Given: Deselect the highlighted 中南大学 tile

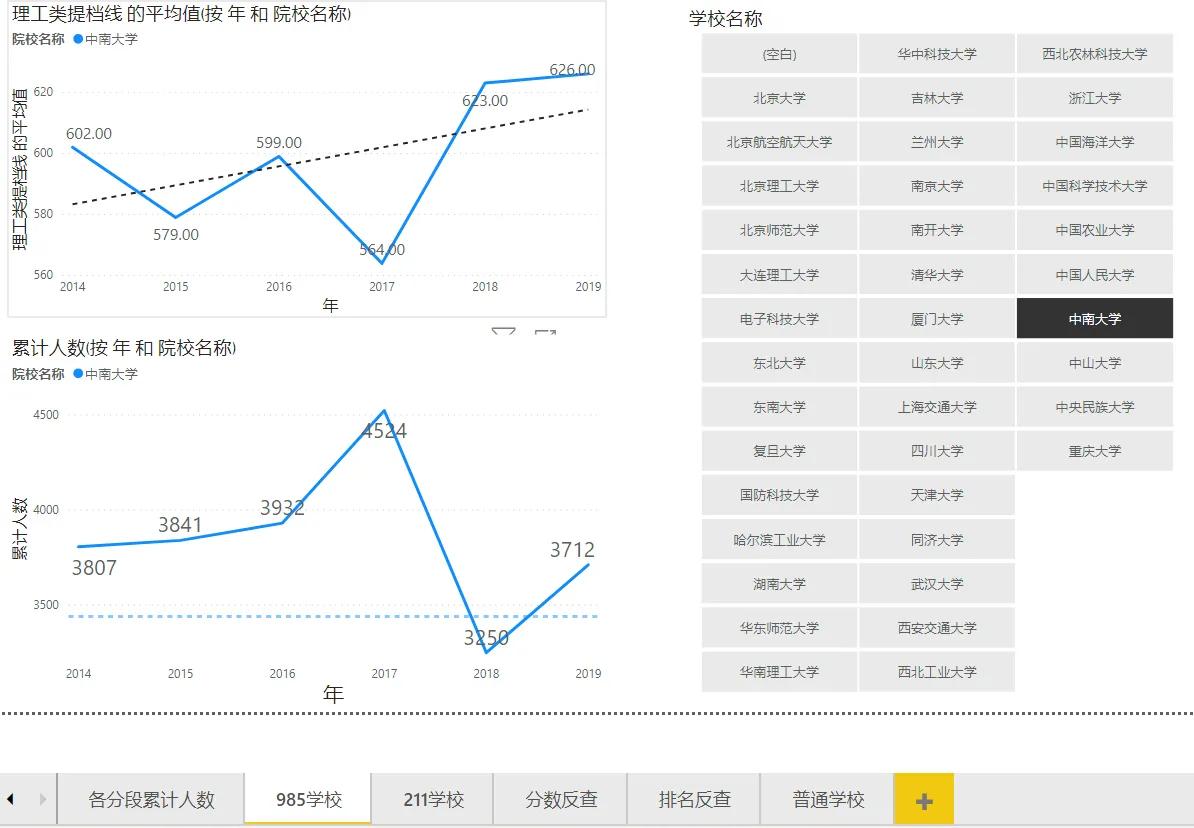Looking at the screenshot, I should [1094, 319].
